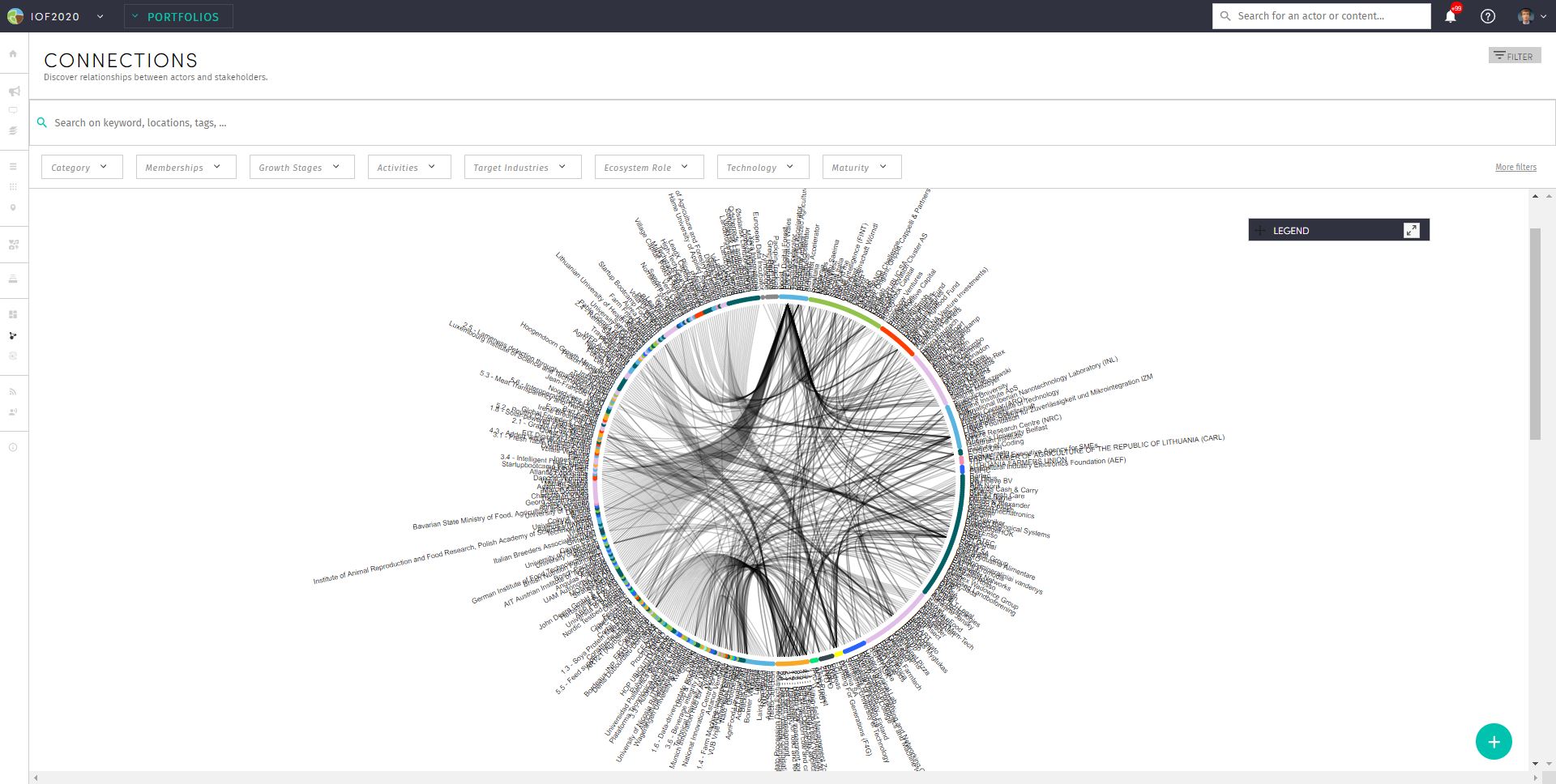The image size is (1556, 784).
Task: Click the green plus add button
Action: coord(1494,741)
